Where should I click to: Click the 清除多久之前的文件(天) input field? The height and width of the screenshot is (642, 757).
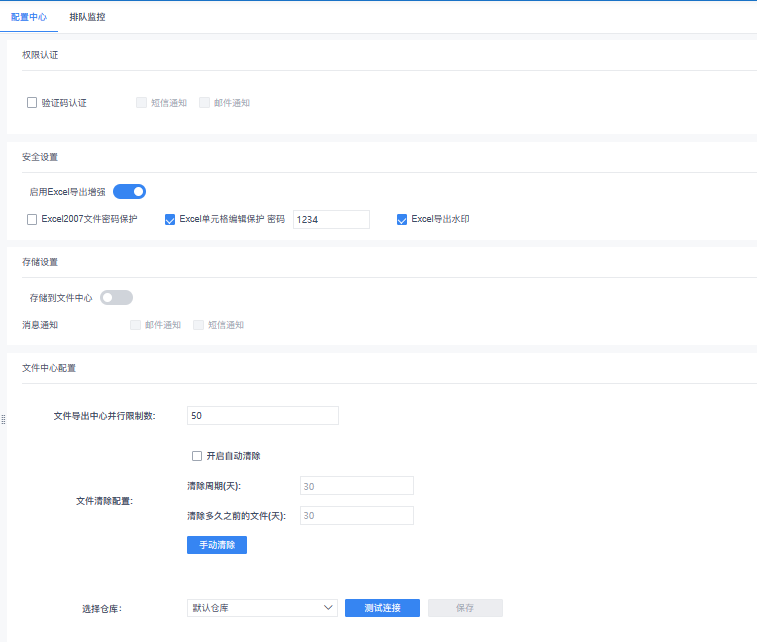pos(357,516)
